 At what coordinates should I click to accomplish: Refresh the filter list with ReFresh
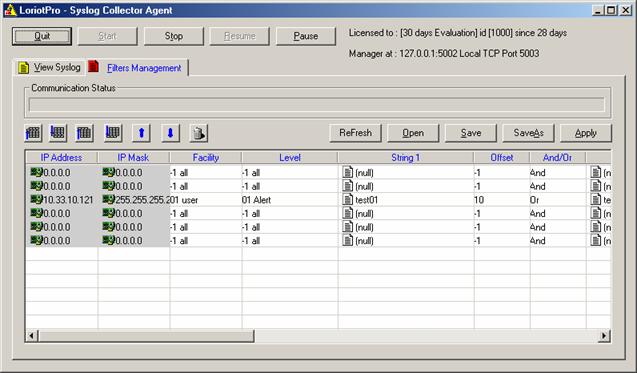click(x=355, y=133)
